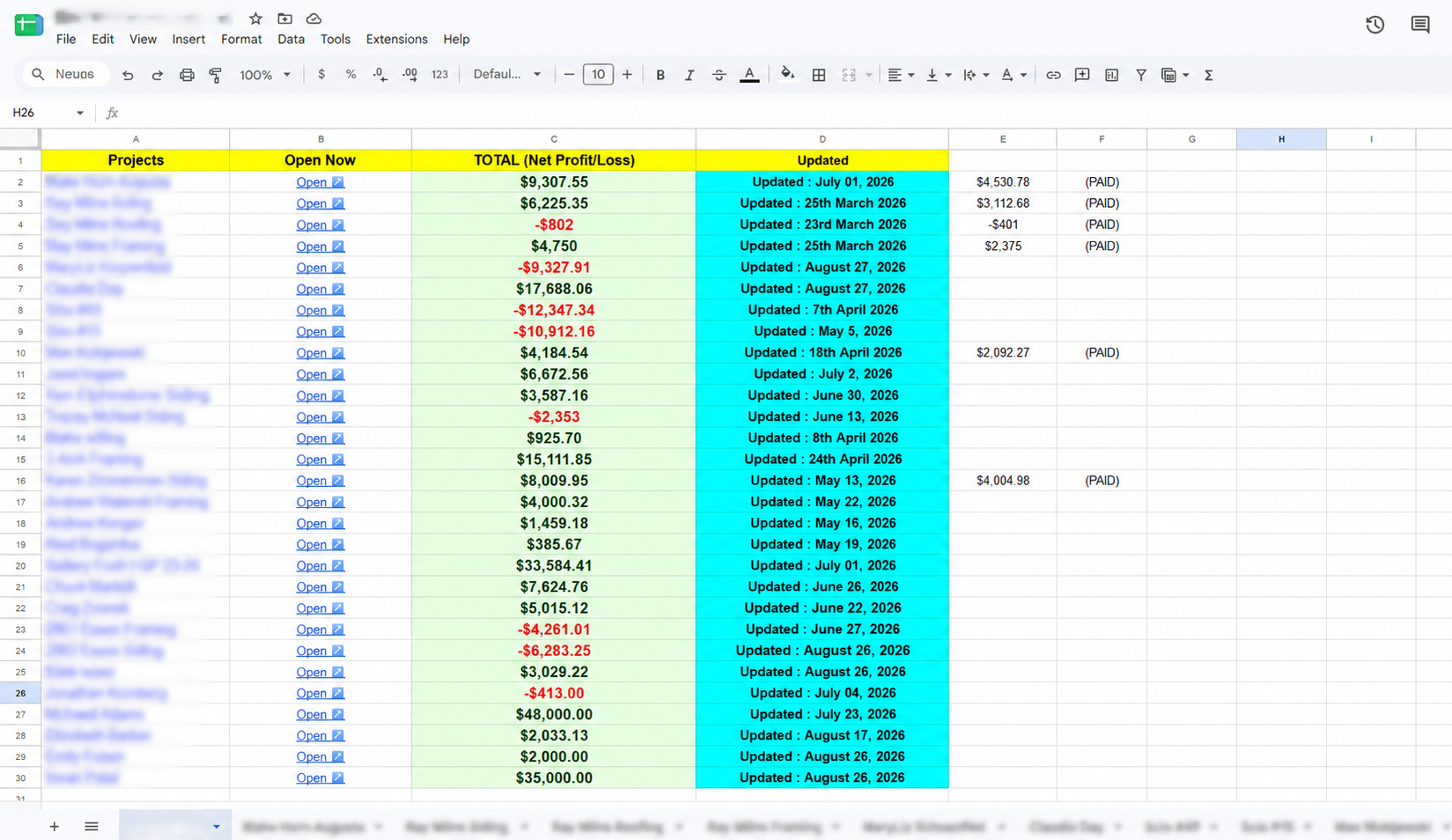Open the Extensions menu
The image size is (1452, 840).
click(x=396, y=39)
